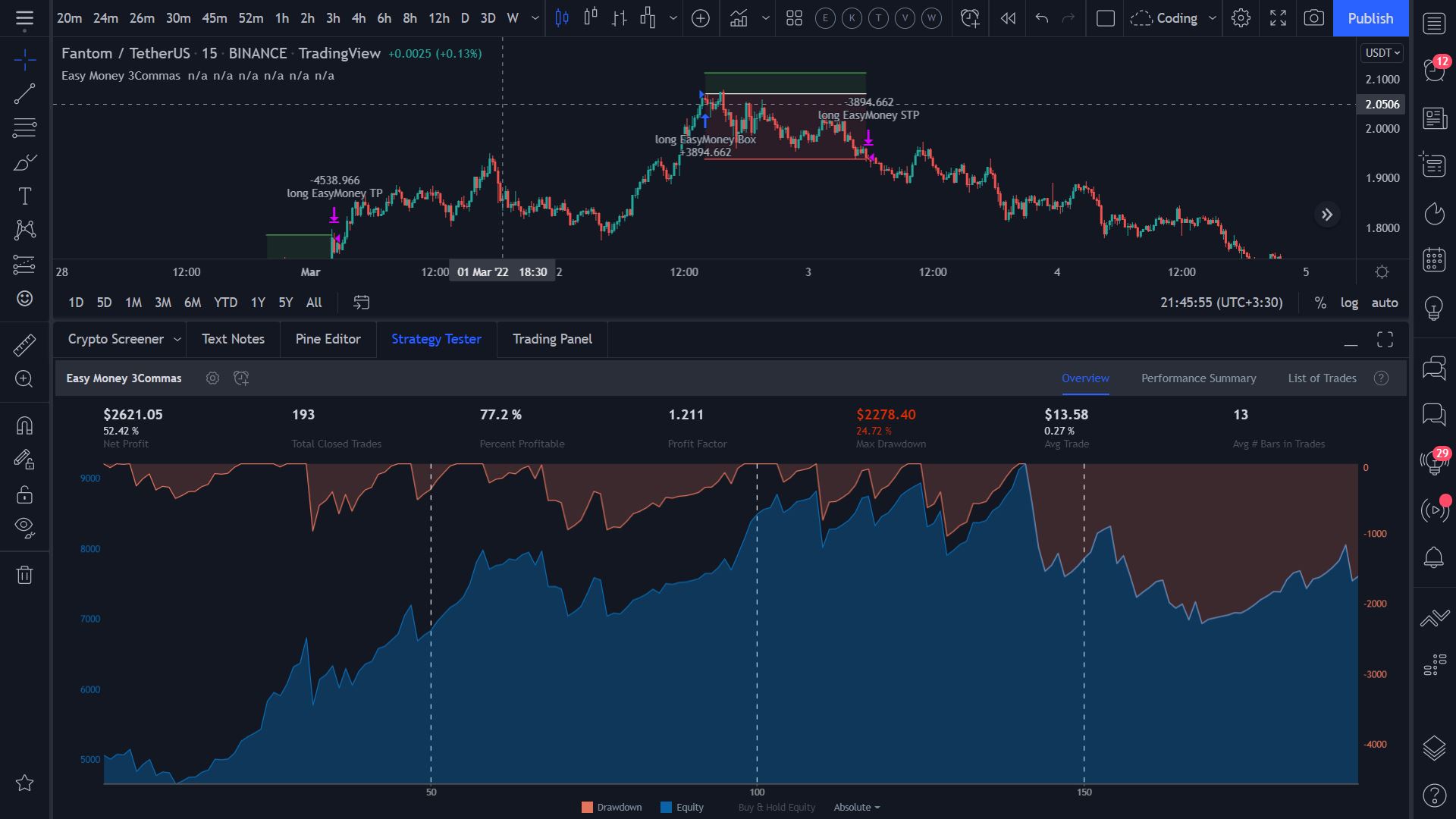Image resolution: width=1456 pixels, height=819 pixels.
Task: Select the 1h timeframe
Action: (282, 18)
